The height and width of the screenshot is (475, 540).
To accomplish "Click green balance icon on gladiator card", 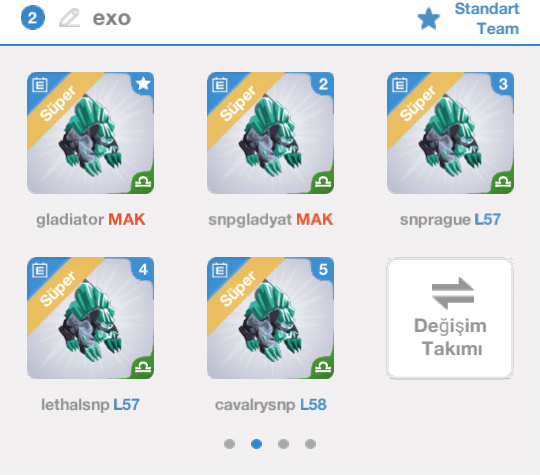I will [x=143, y=182].
